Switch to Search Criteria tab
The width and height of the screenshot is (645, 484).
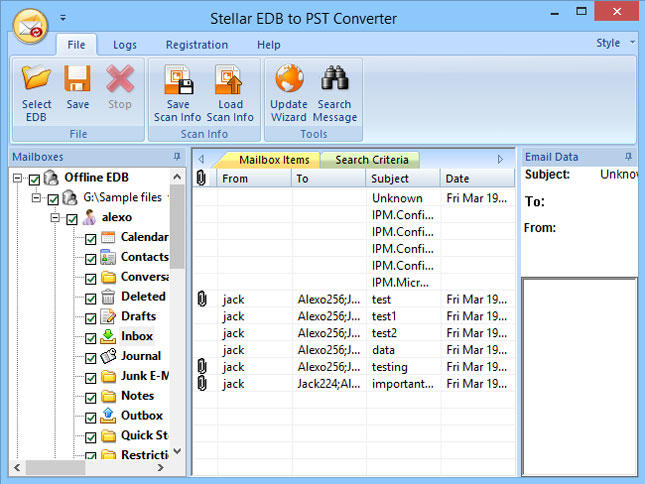pyautogui.click(x=371, y=160)
